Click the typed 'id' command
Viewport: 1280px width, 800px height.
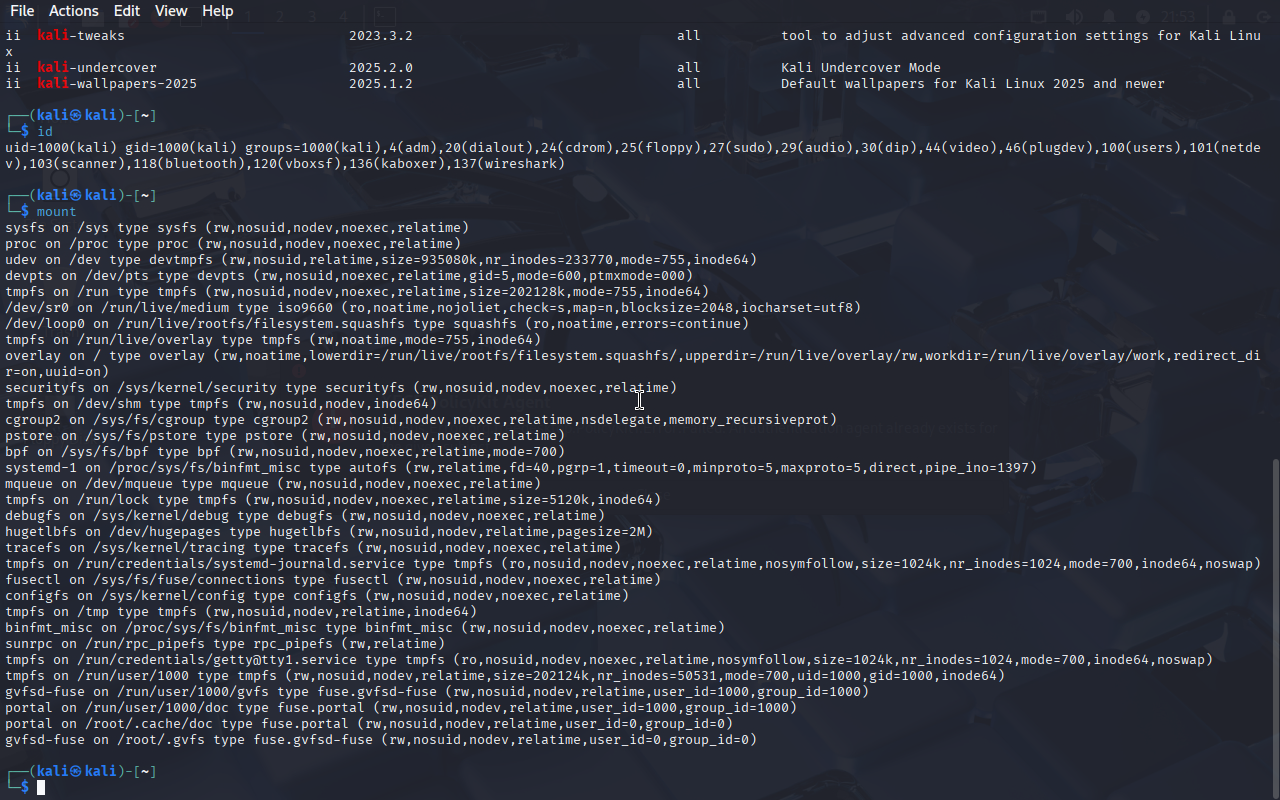click(45, 132)
